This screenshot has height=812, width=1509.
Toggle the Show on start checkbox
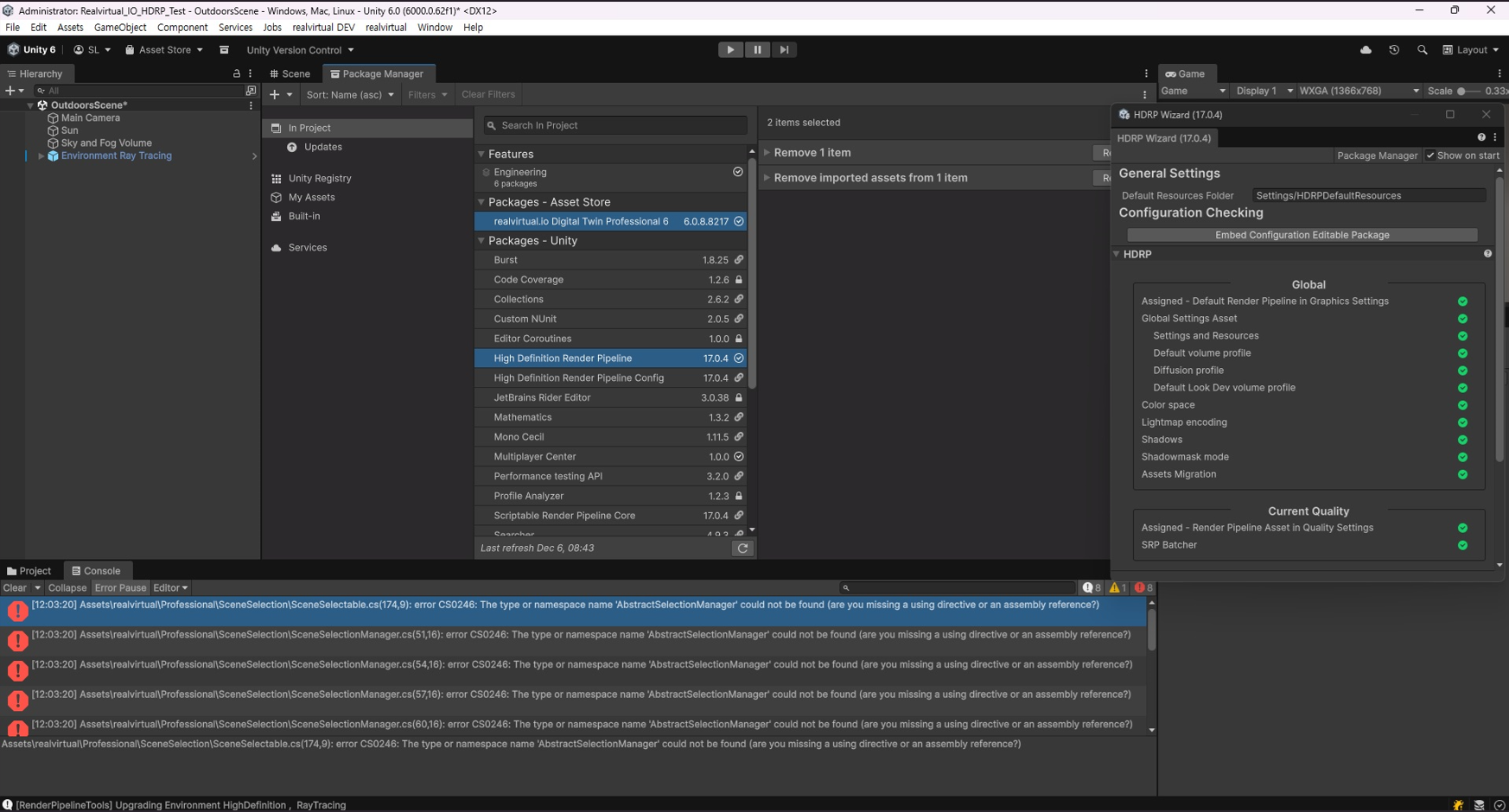[1430, 155]
